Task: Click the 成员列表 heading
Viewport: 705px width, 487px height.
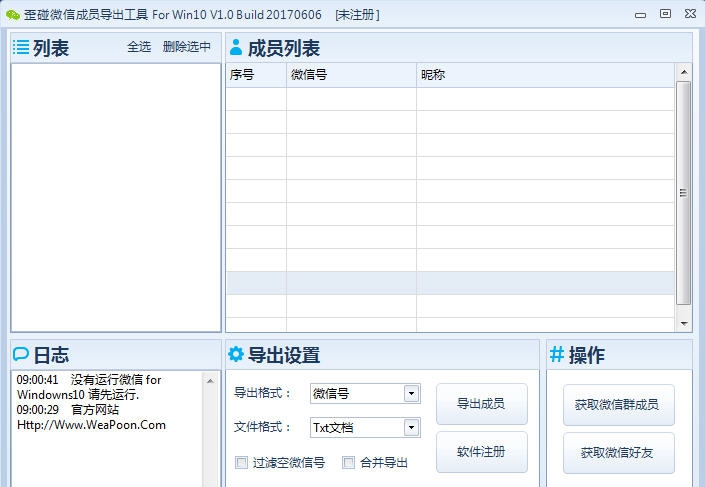Action: click(x=284, y=48)
